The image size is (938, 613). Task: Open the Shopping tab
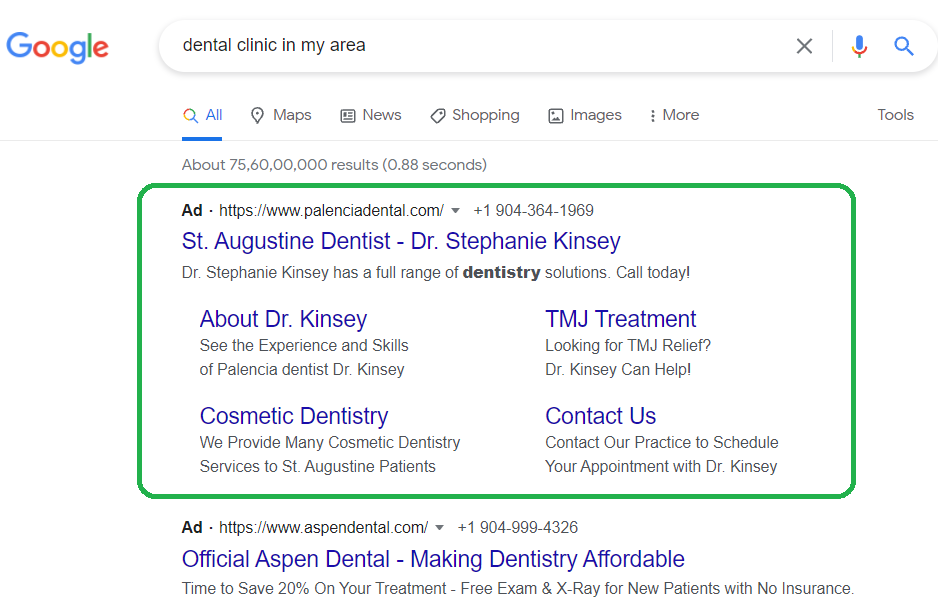click(474, 115)
